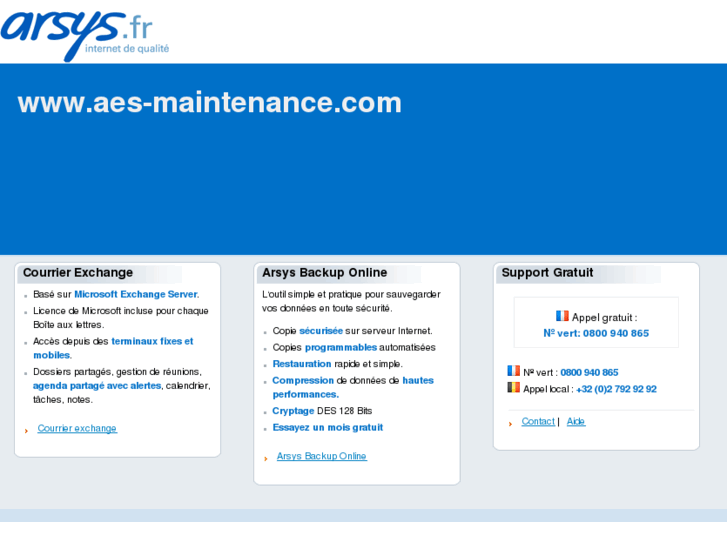Click the French flag next to Nº vert
Viewport: 727px width, 545px height.
point(513,371)
